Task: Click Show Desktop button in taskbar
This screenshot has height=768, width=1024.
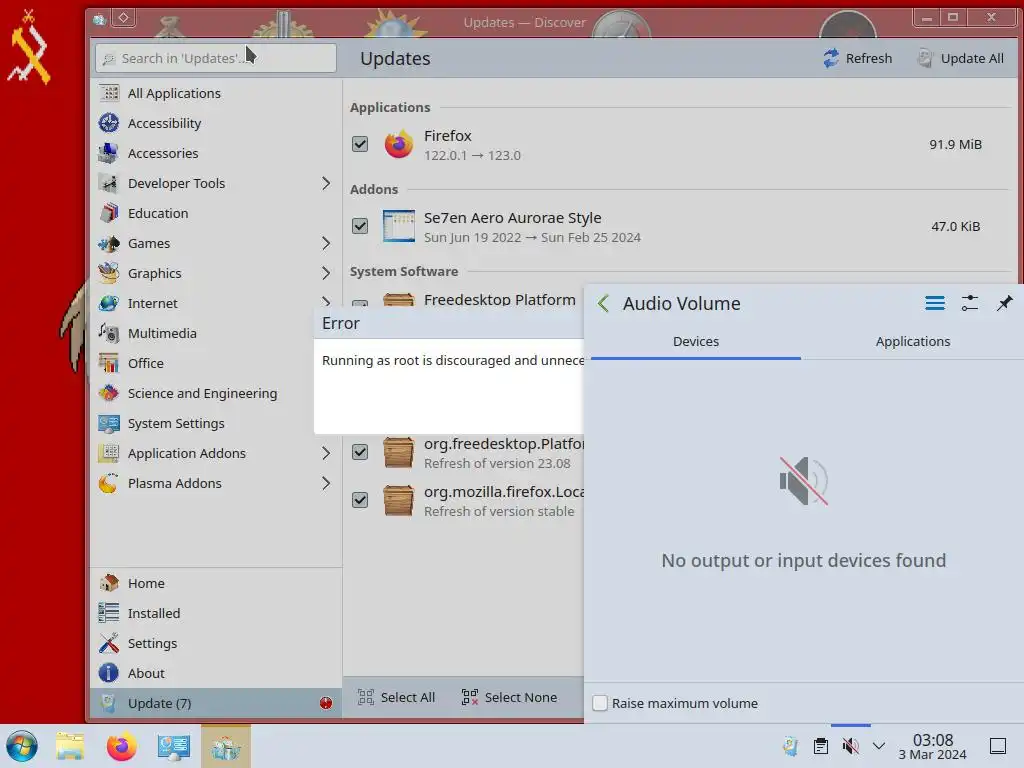Action: click(997, 746)
